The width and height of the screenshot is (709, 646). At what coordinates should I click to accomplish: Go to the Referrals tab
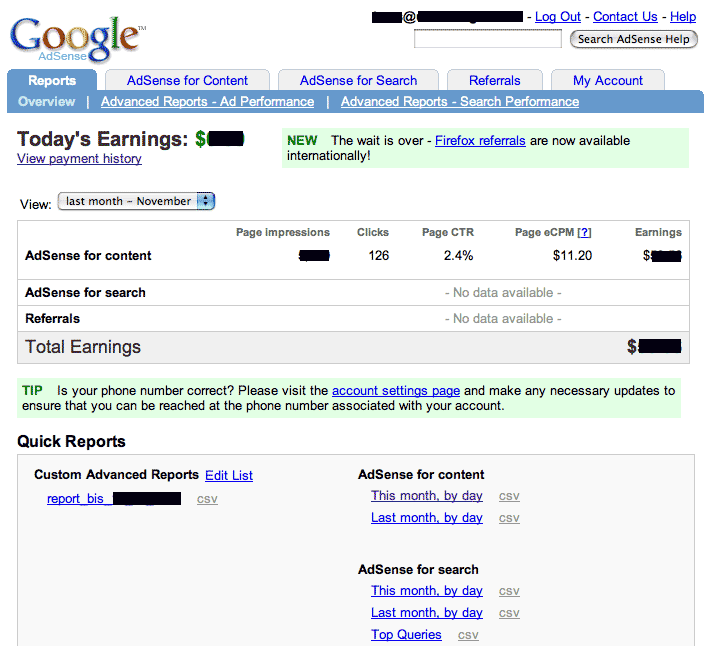click(495, 80)
